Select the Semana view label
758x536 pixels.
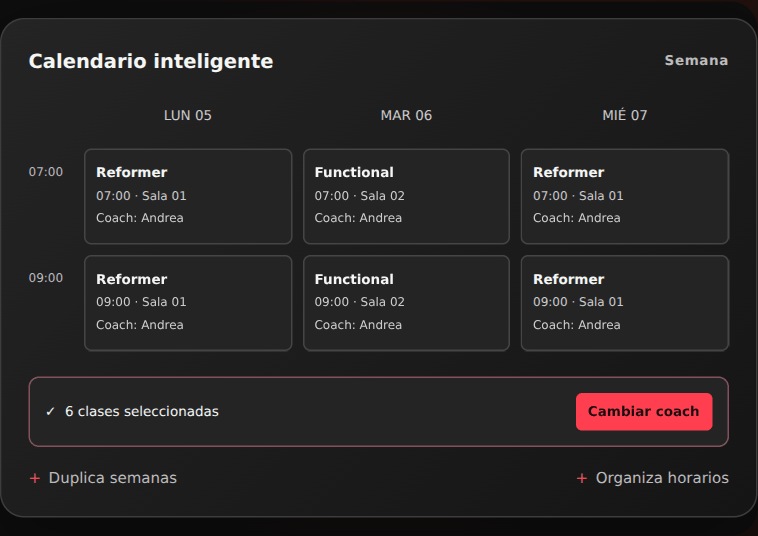pos(696,60)
